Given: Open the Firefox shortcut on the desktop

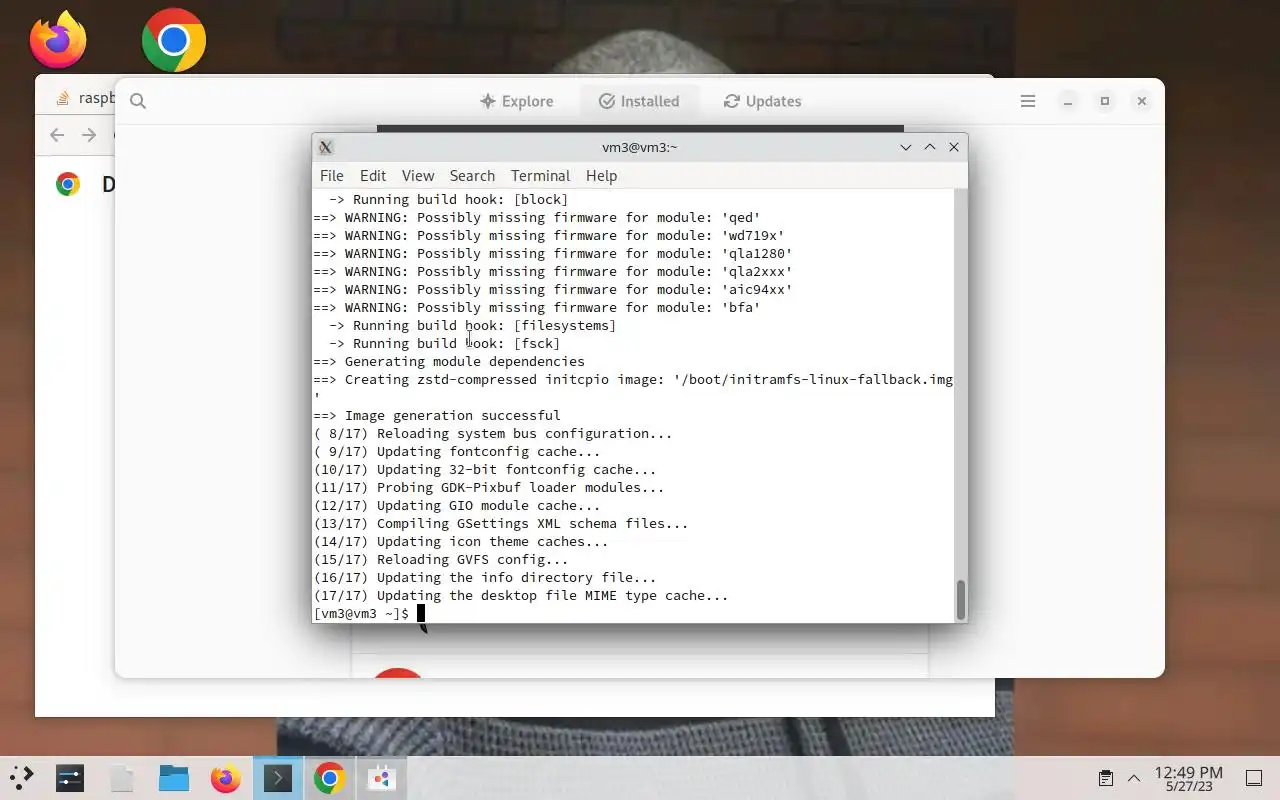Looking at the screenshot, I should [x=58, y=40].
